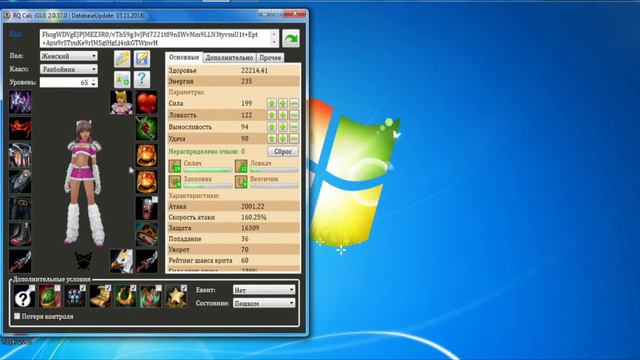Add a point to Ловкость with plus

click(283, 115)
